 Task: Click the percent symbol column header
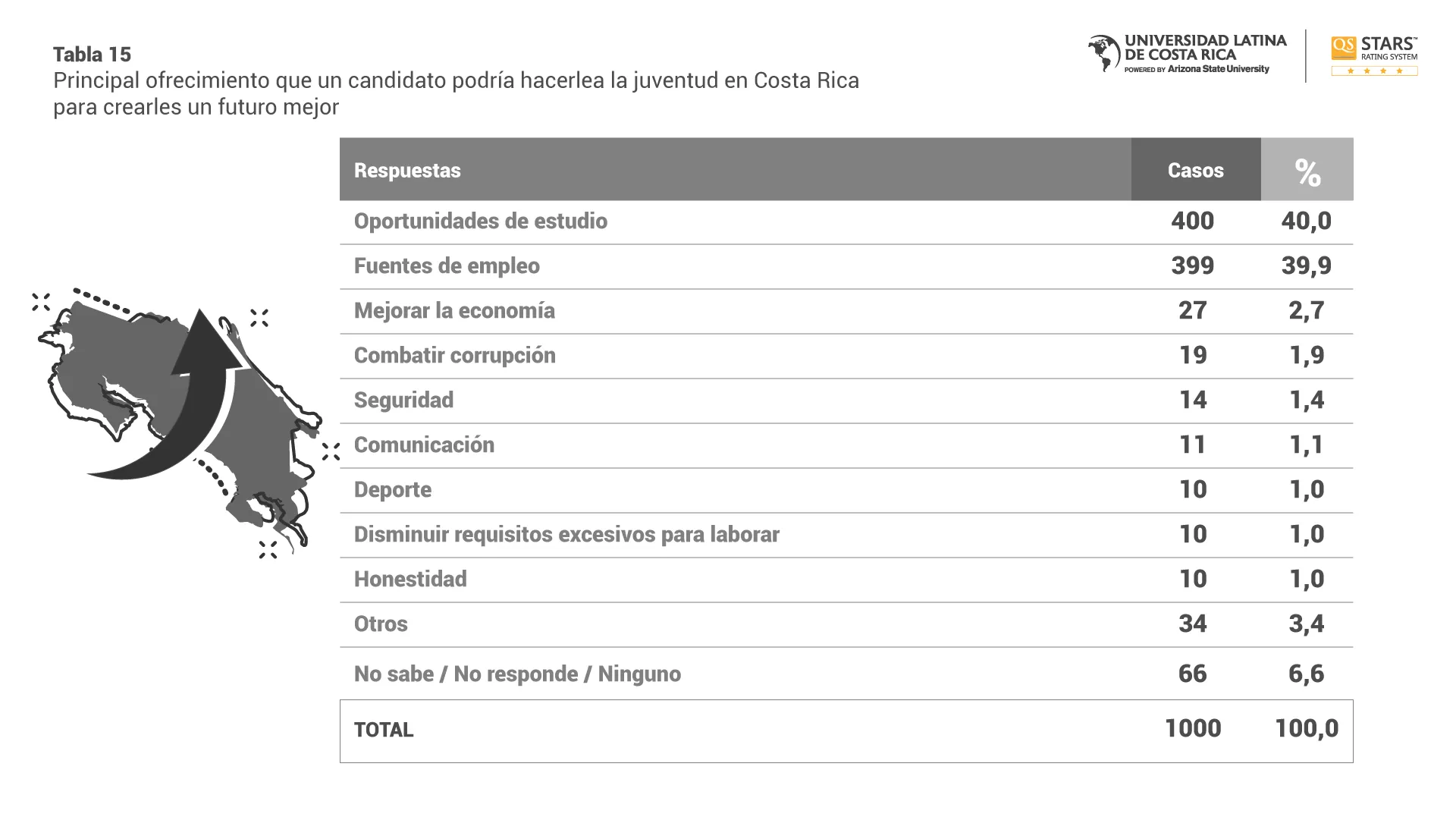[1307, 171]
